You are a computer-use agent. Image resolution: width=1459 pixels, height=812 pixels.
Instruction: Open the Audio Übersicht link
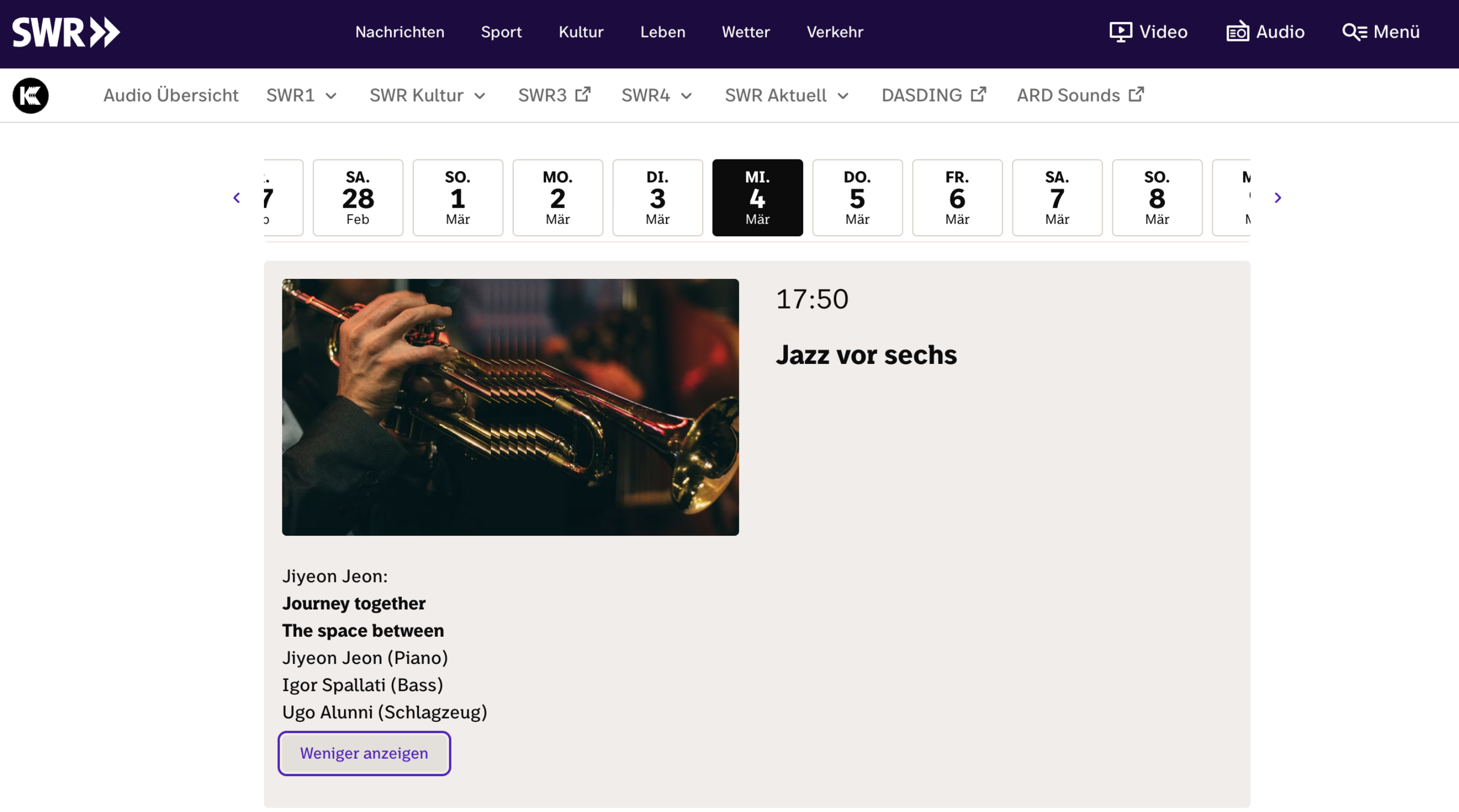point(171,95)
